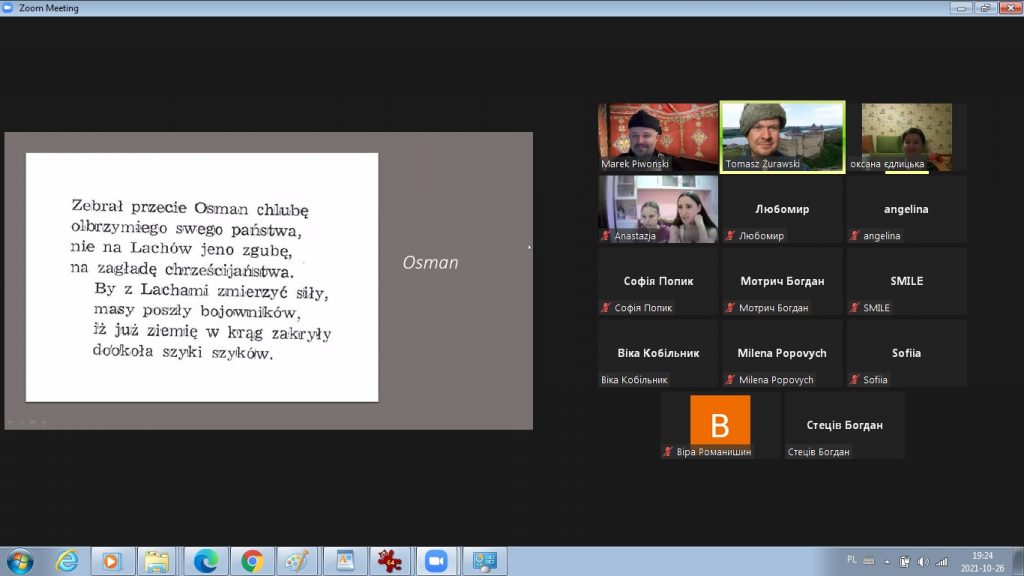
Task: Open the PL language selector
Action: point(851,561)
